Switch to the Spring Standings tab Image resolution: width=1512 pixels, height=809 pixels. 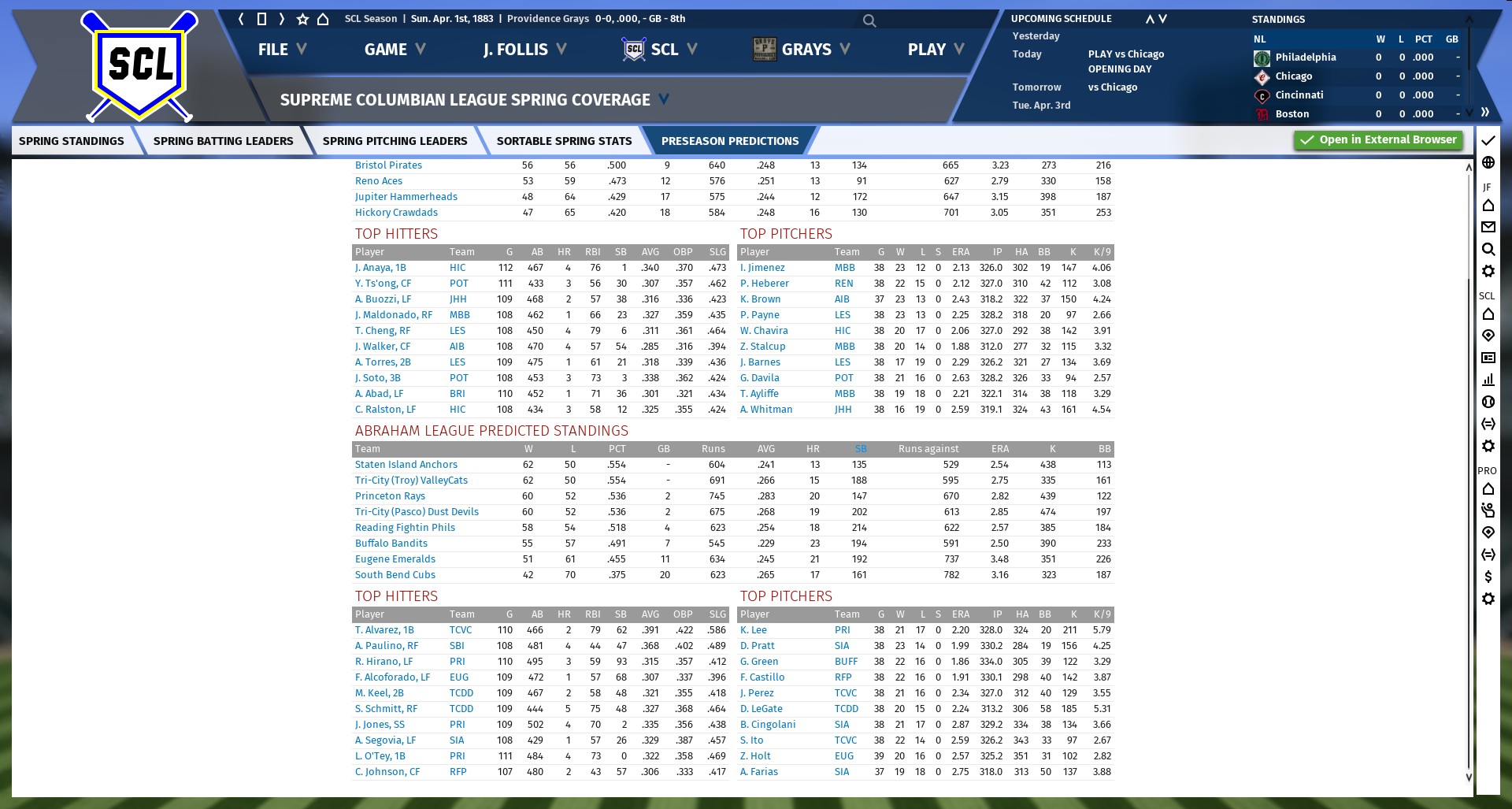coord(72,141)
